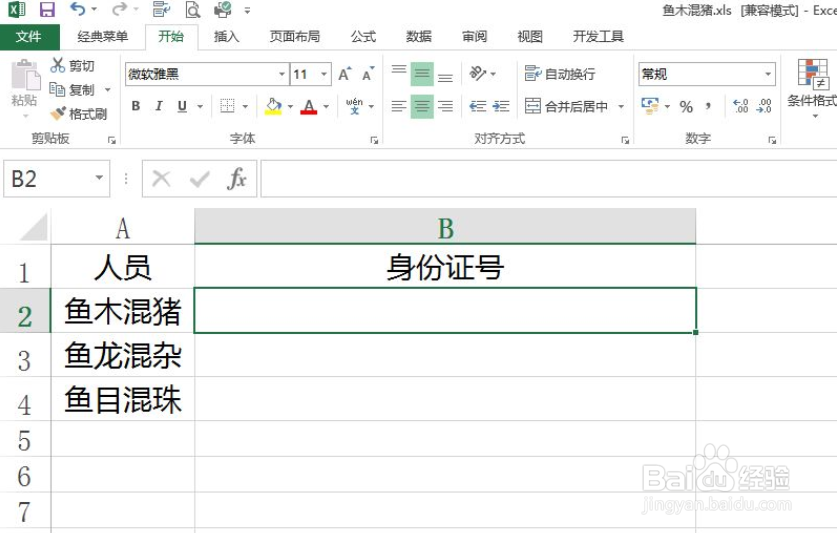Click the wén phonetic guide icon
The image size is (837, 533).
(x=354, y=106)
